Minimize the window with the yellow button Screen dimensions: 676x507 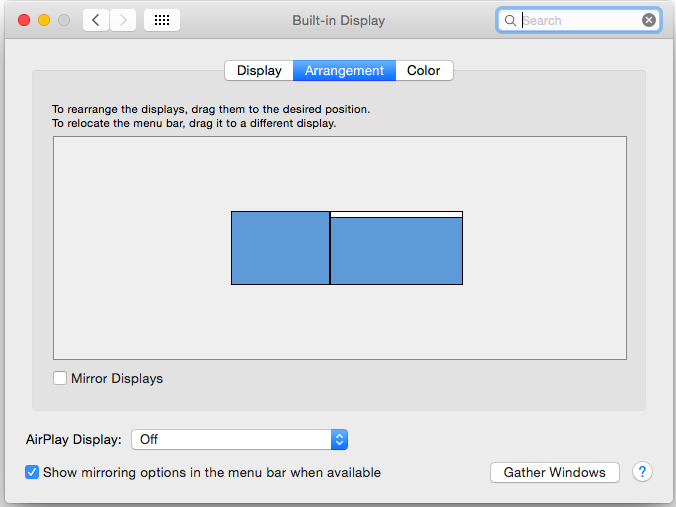tap(44, 20)
